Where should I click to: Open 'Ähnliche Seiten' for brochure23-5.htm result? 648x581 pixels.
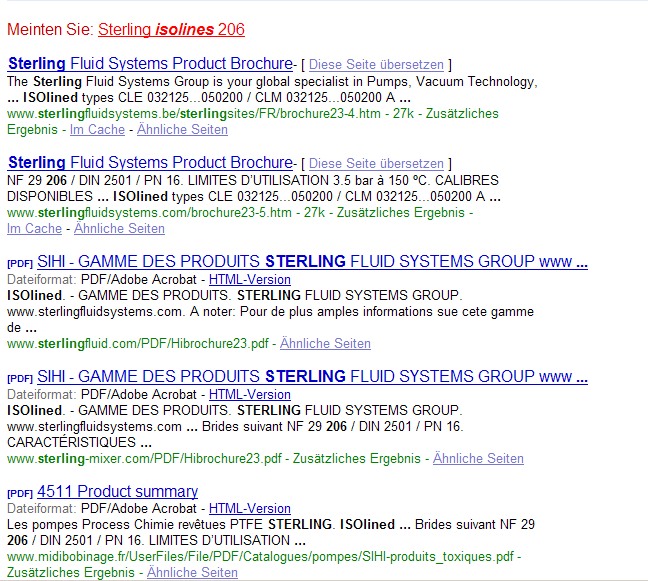pos(119,229)
